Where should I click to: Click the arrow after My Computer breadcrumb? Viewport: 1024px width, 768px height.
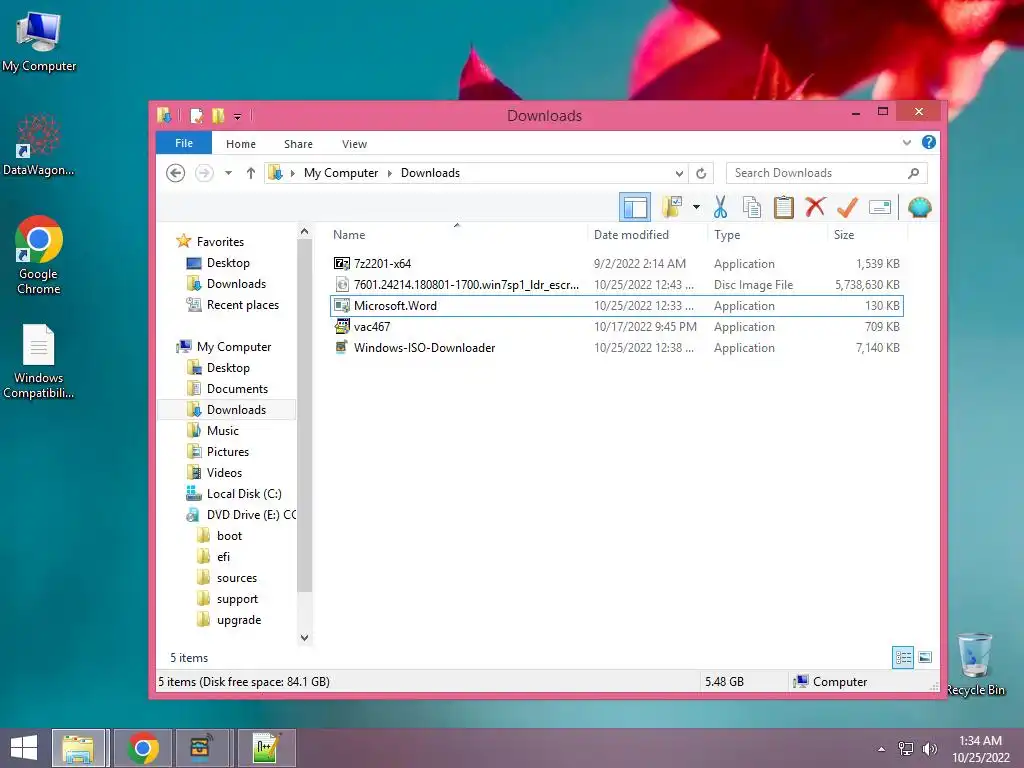[390, 173]
